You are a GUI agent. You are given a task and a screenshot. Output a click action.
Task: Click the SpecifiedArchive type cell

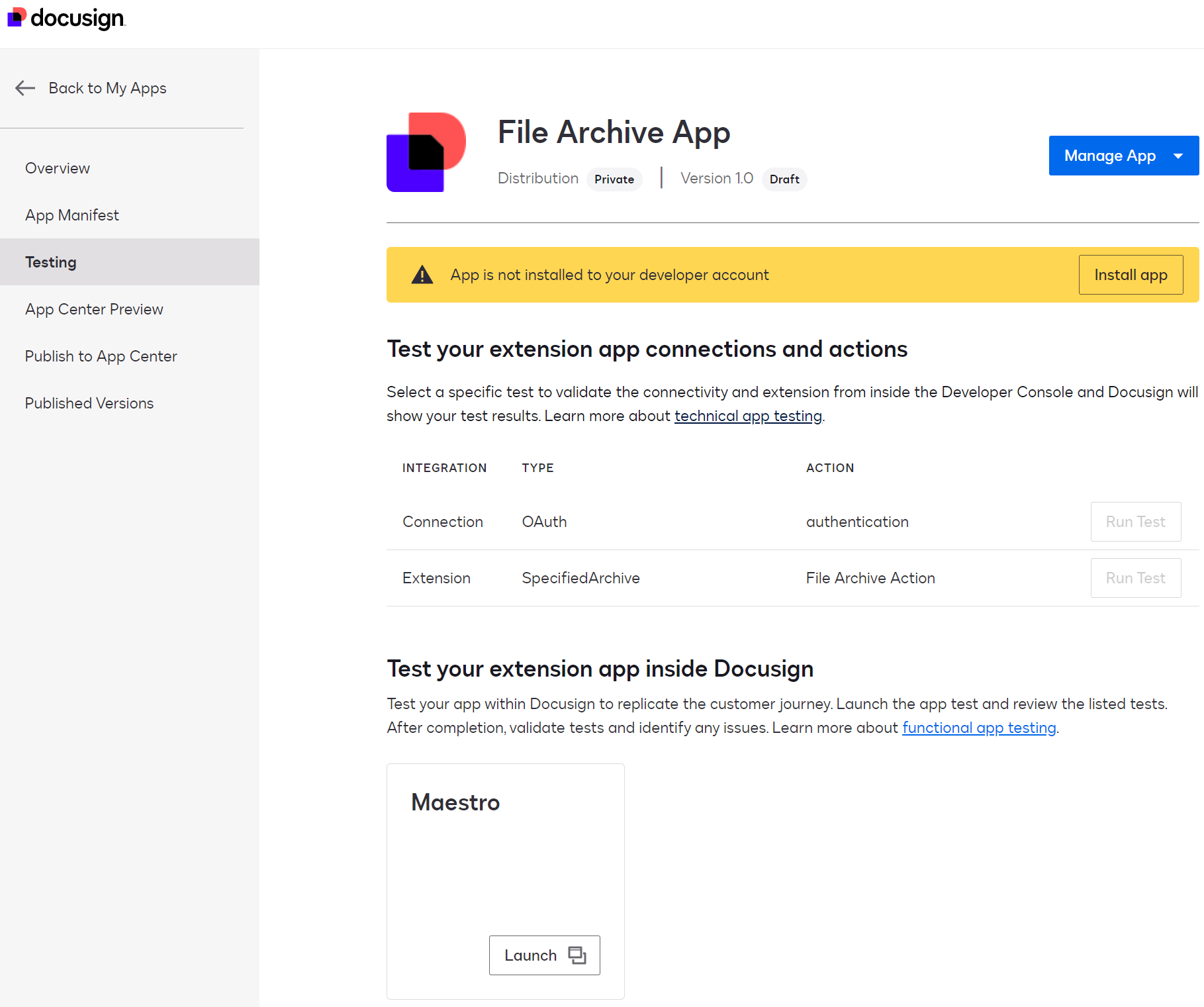[x=580, y=578]
